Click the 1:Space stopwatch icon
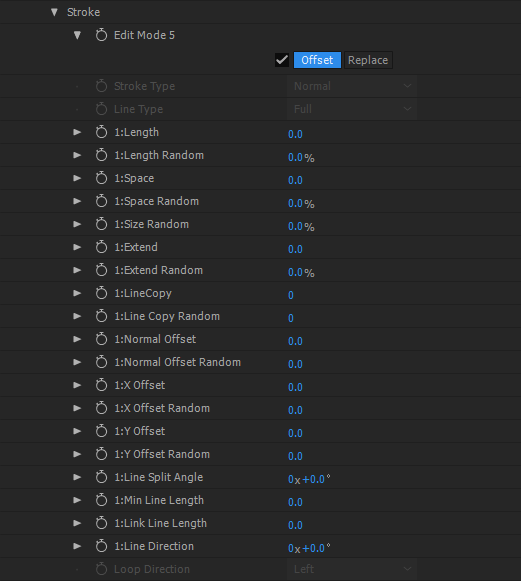The height and width of the screenshot is (581, 521). [x=101, y=178]
